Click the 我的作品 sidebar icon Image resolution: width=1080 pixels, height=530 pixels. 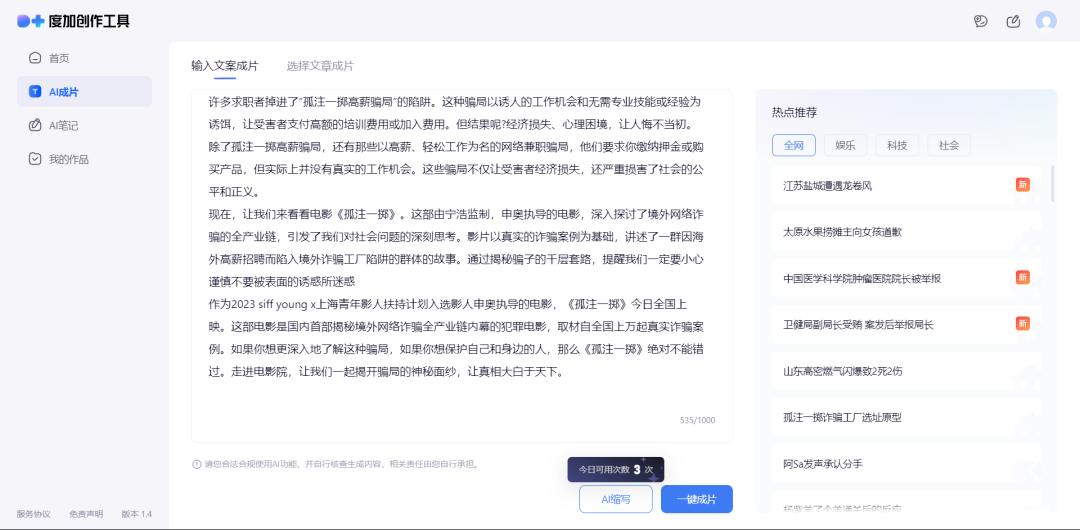point(35,159)
